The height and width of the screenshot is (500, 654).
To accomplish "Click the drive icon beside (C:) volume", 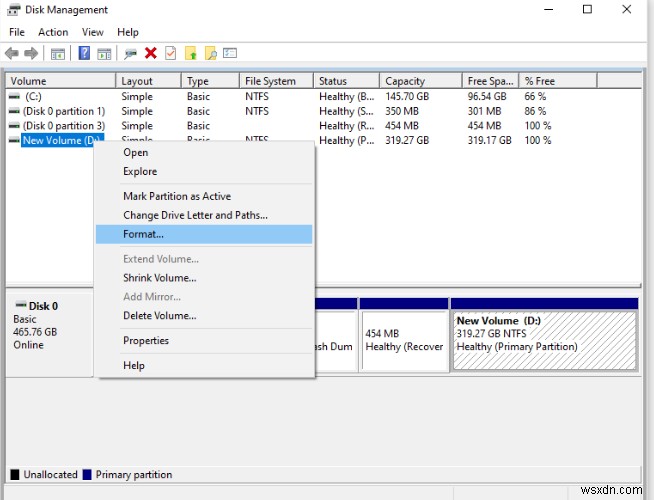I will pyautogui.click(x=14, y=97).
